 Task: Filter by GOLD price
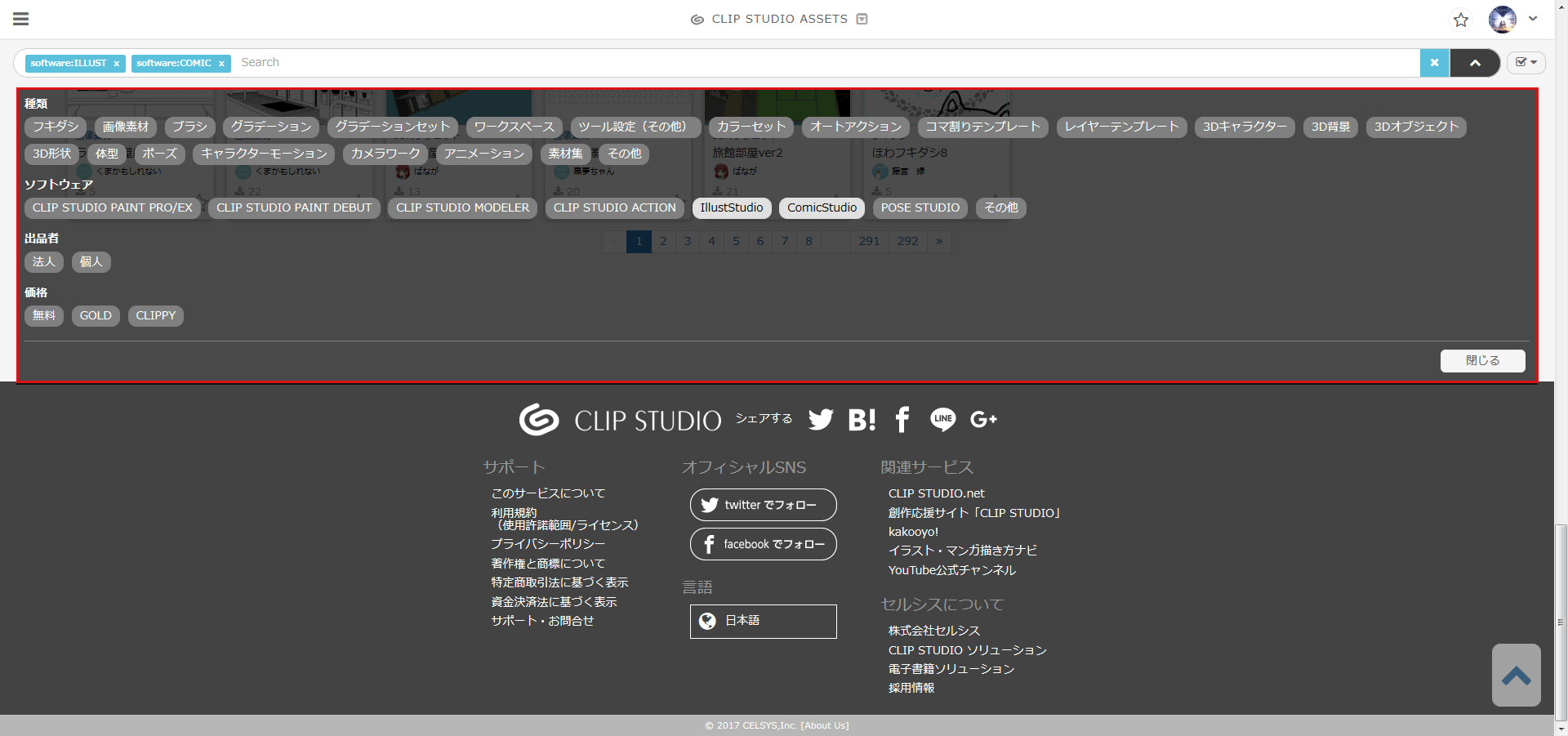[96, 315]
